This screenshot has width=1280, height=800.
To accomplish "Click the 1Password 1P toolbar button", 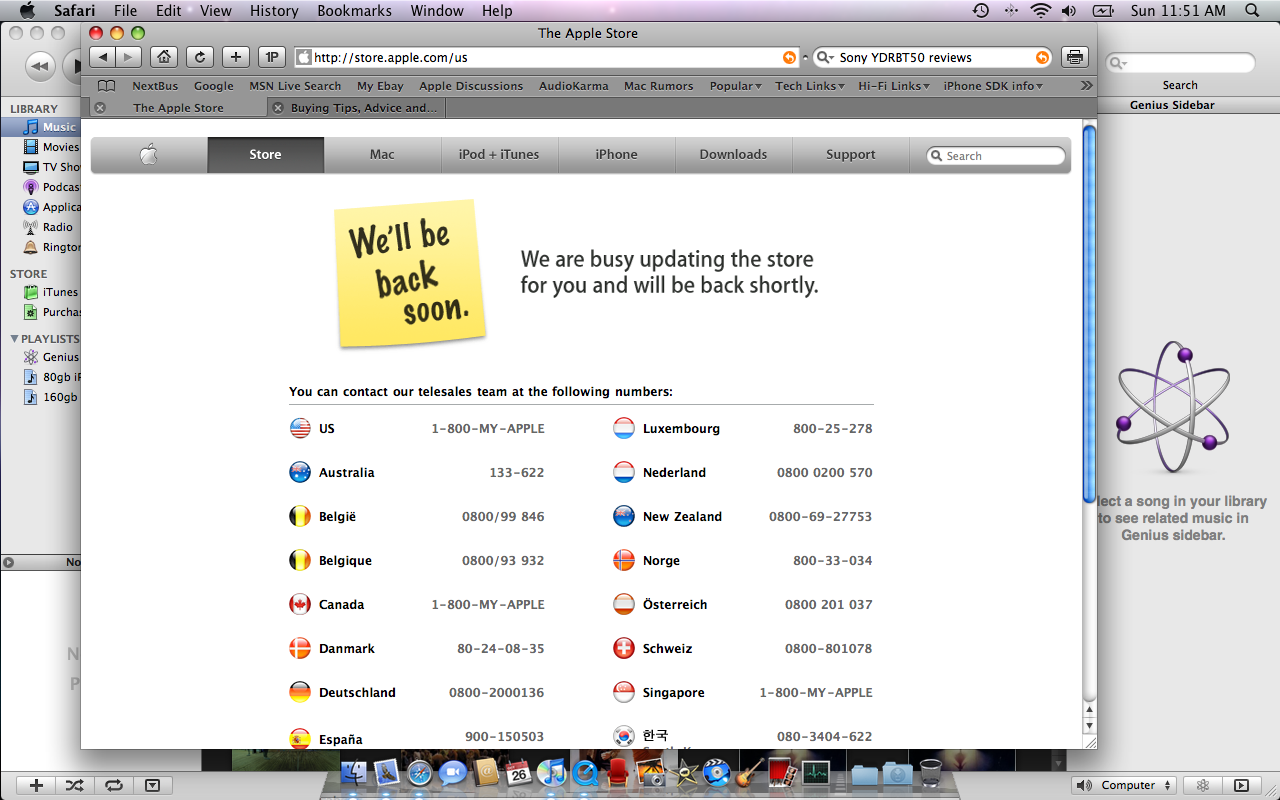I will (x=271, y=57).
